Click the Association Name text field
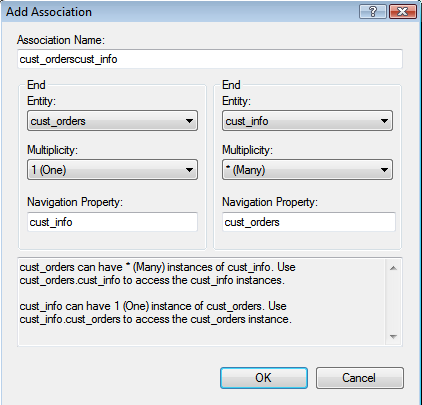 (x=210, y=59)
